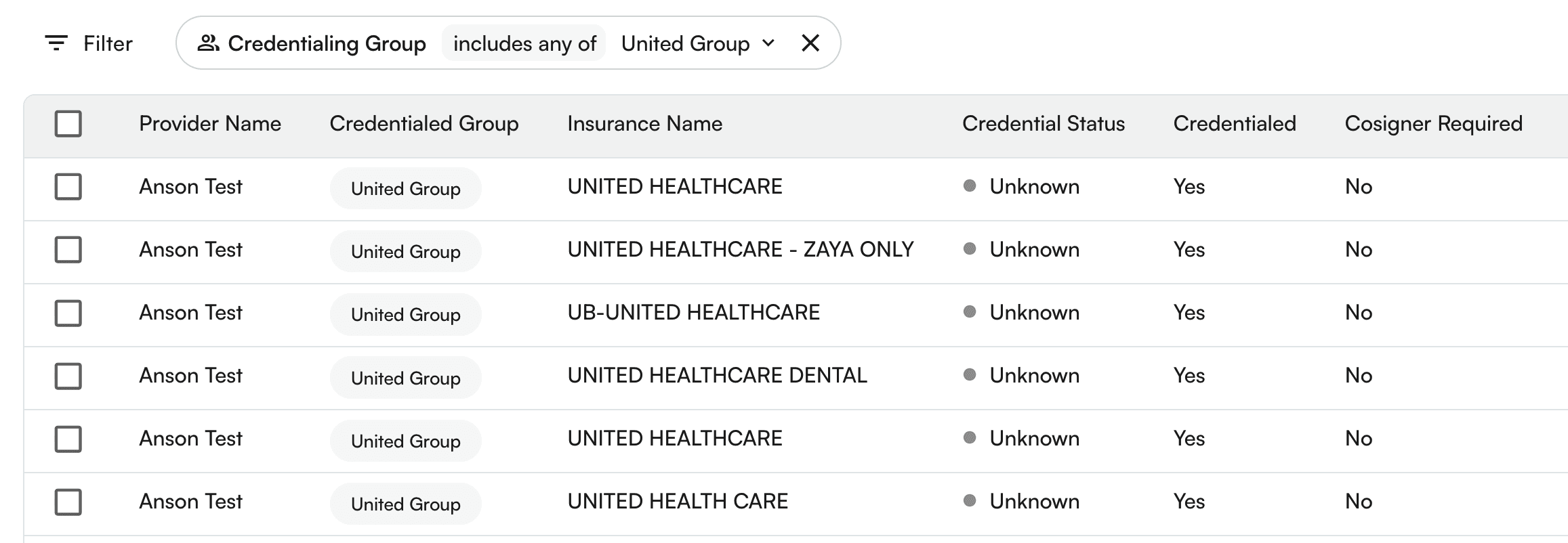
Task: Click United Group tag in first row
Action: tap(405, 188)
